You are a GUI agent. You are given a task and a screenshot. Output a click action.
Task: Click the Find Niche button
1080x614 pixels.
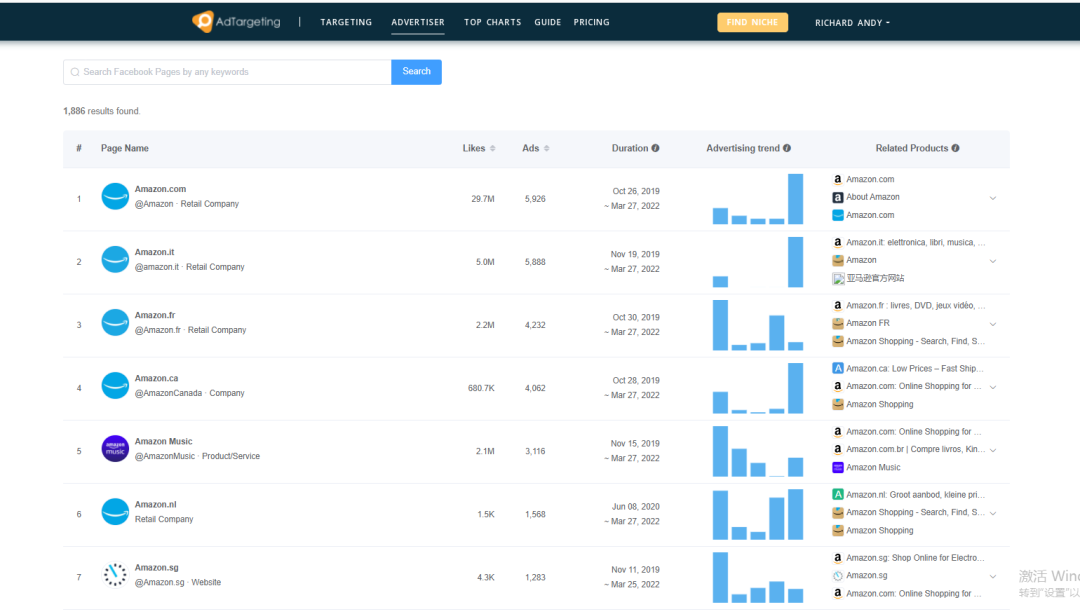[x=752, y=22]
